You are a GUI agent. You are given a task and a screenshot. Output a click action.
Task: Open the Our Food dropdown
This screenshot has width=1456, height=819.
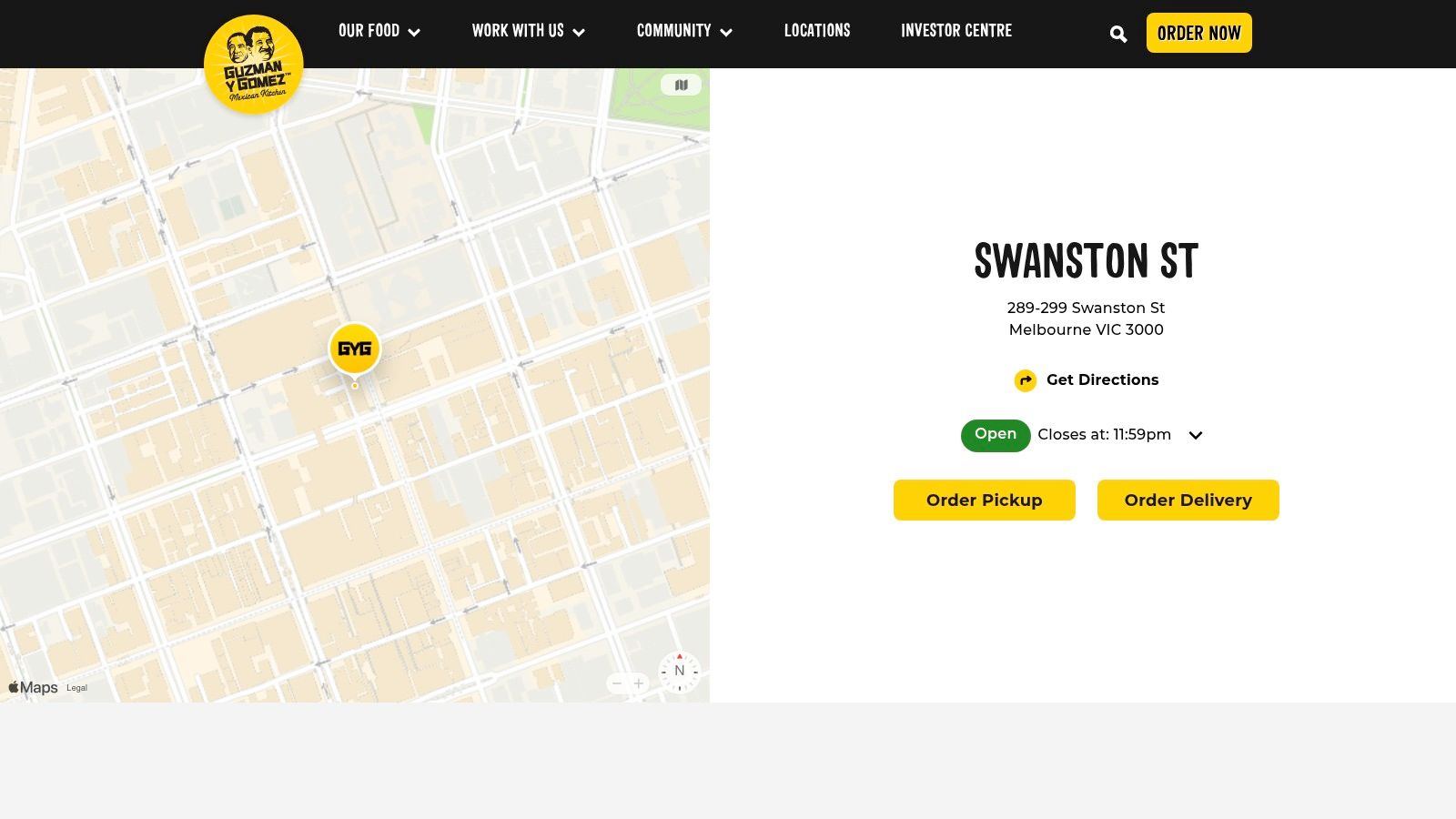click(x=379, y=31)
